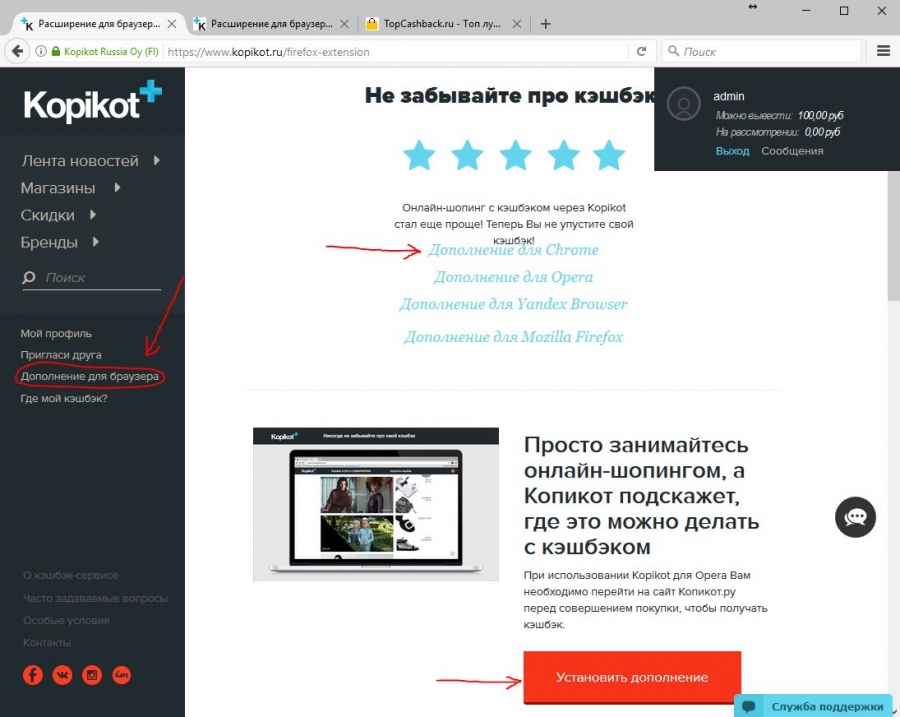Click the green padlock security icon
This screenshot has width=900, height=717.
(56, 51)
